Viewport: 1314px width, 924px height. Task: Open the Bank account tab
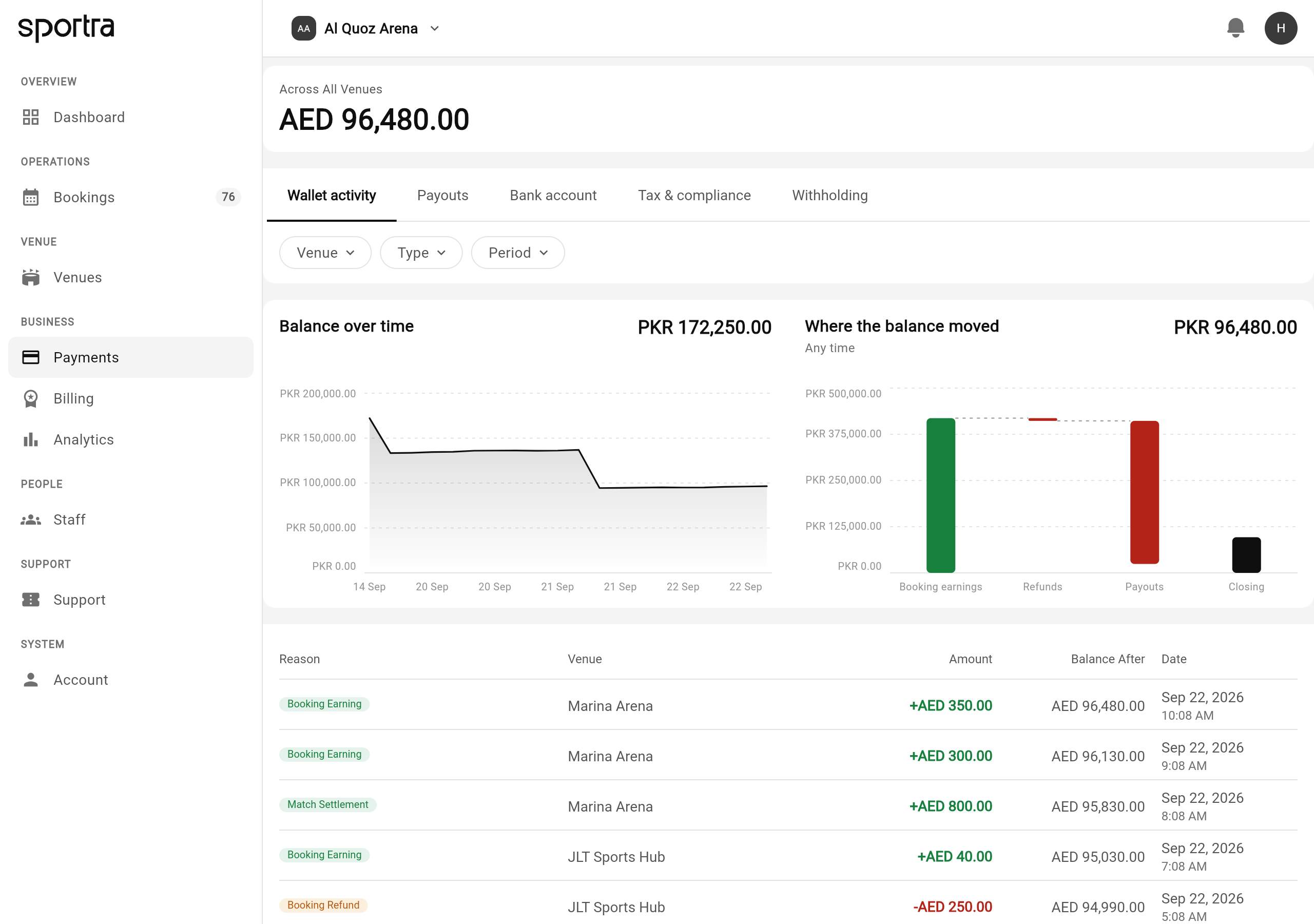(x=553, y=196)
